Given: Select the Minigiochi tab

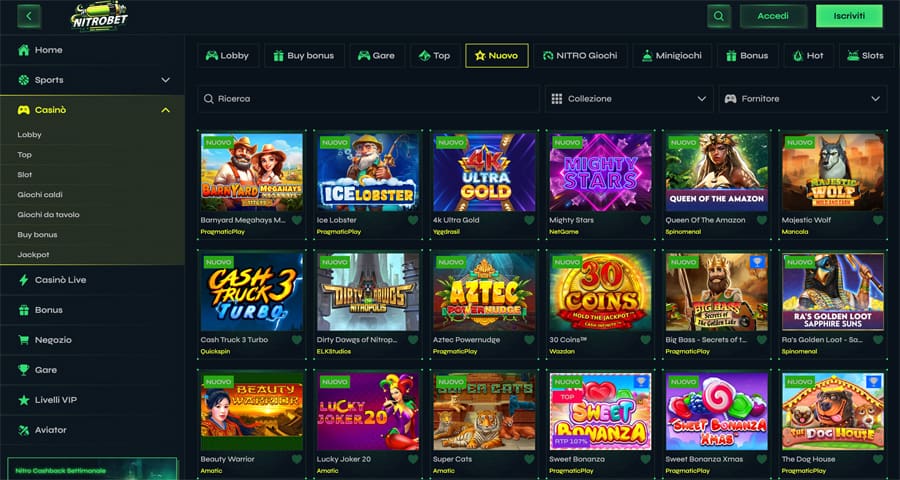Looking at the screenshot, I should point(672,56).
